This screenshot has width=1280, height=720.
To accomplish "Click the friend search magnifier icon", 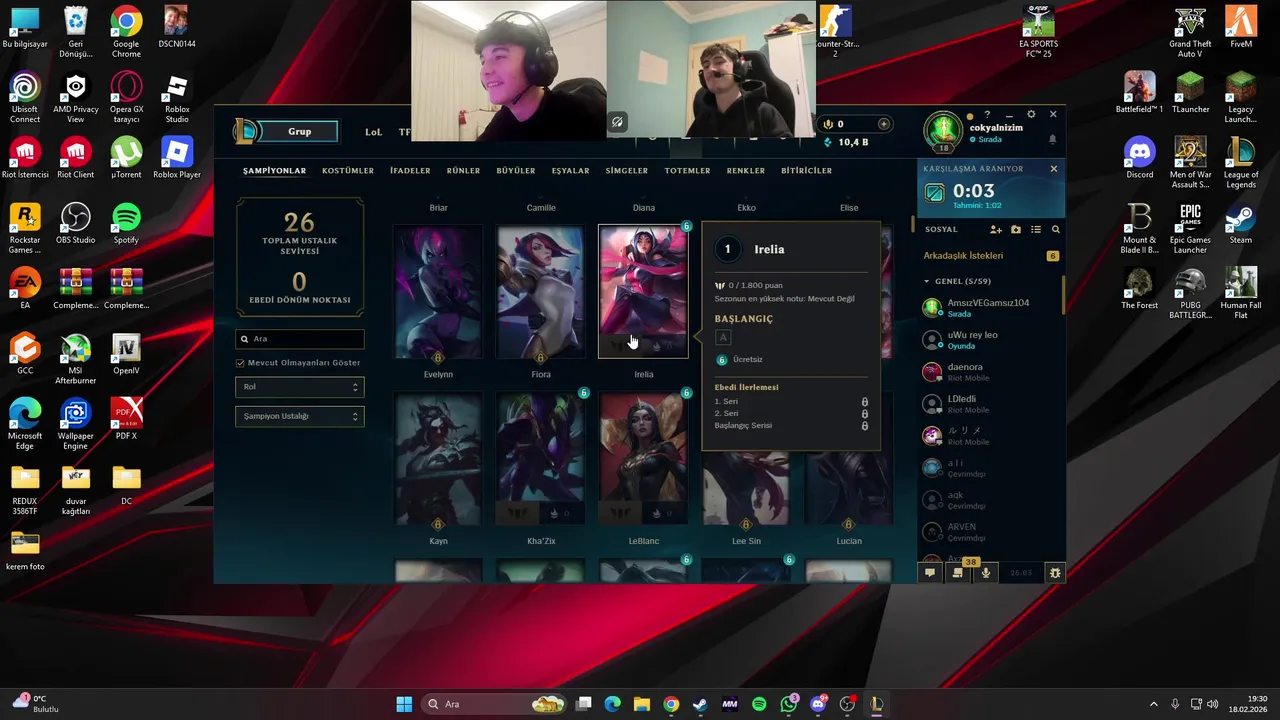I will (x=1055, y=230).
